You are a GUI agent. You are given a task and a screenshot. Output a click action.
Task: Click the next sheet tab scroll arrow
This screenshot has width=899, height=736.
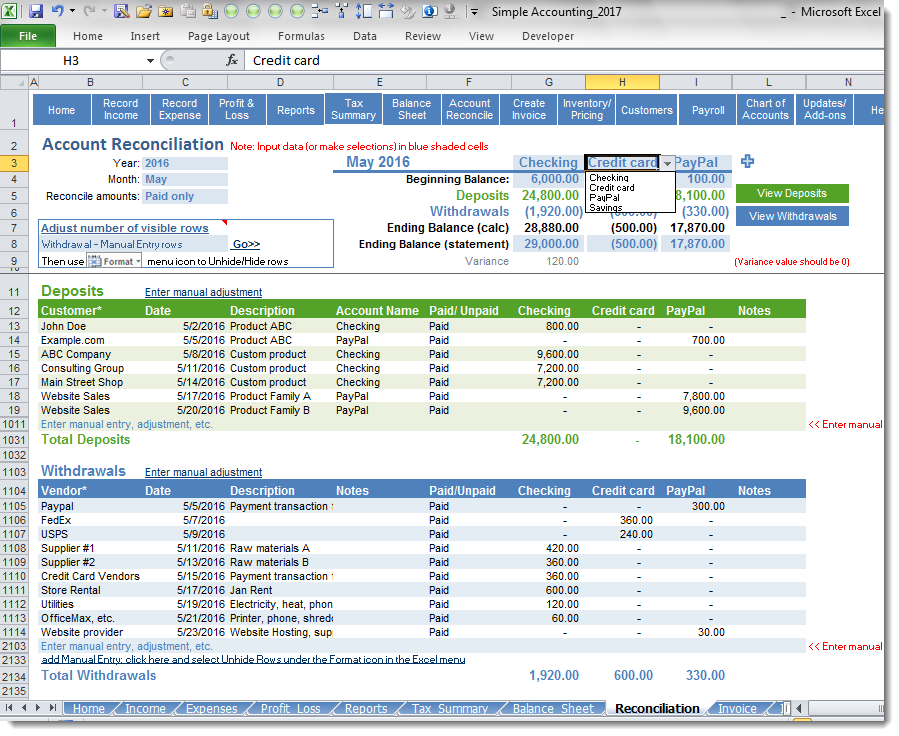(x=38, y=708)
